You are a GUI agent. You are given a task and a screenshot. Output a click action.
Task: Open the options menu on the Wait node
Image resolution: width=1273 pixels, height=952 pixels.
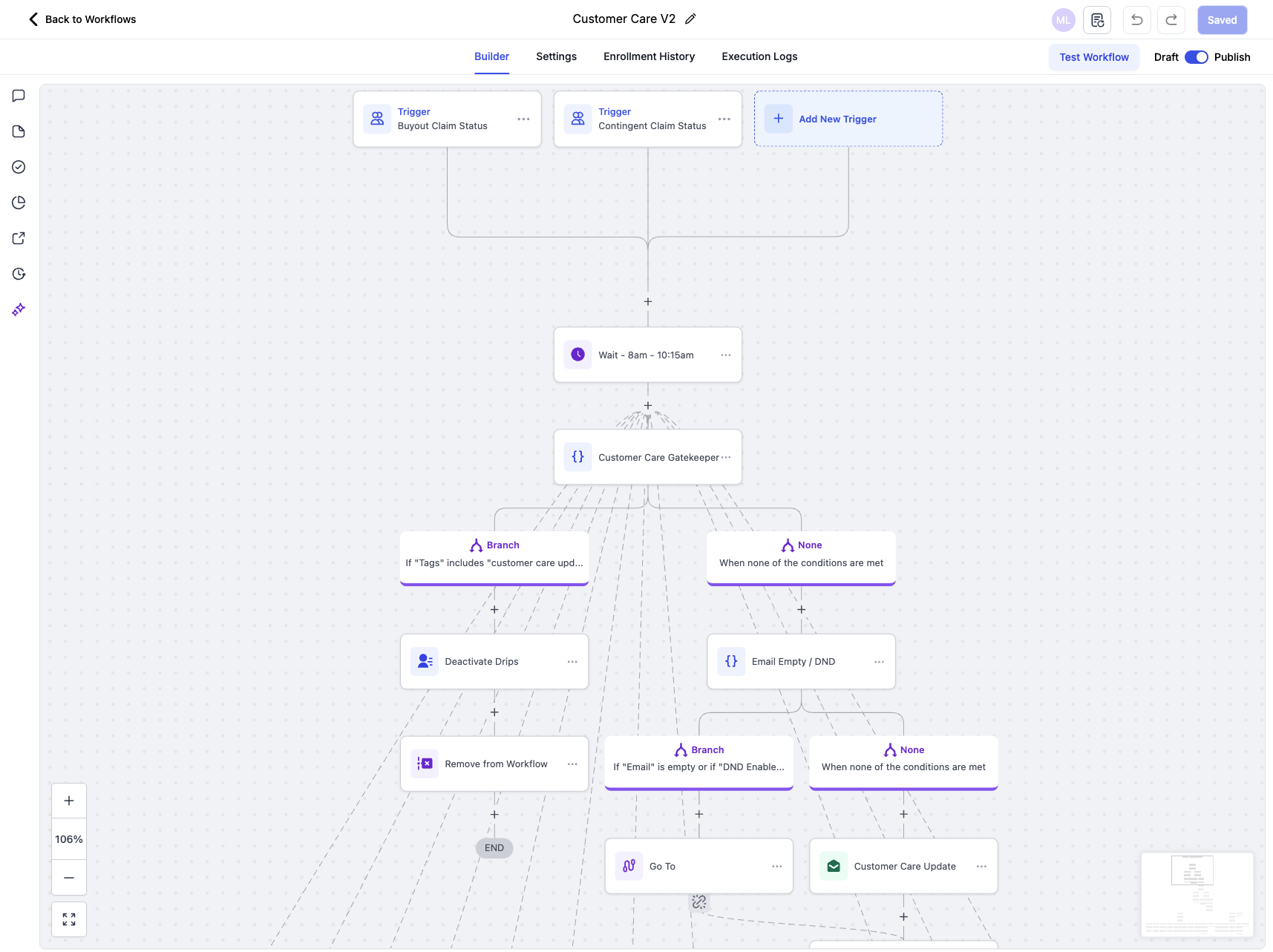[x=725, y=355]
